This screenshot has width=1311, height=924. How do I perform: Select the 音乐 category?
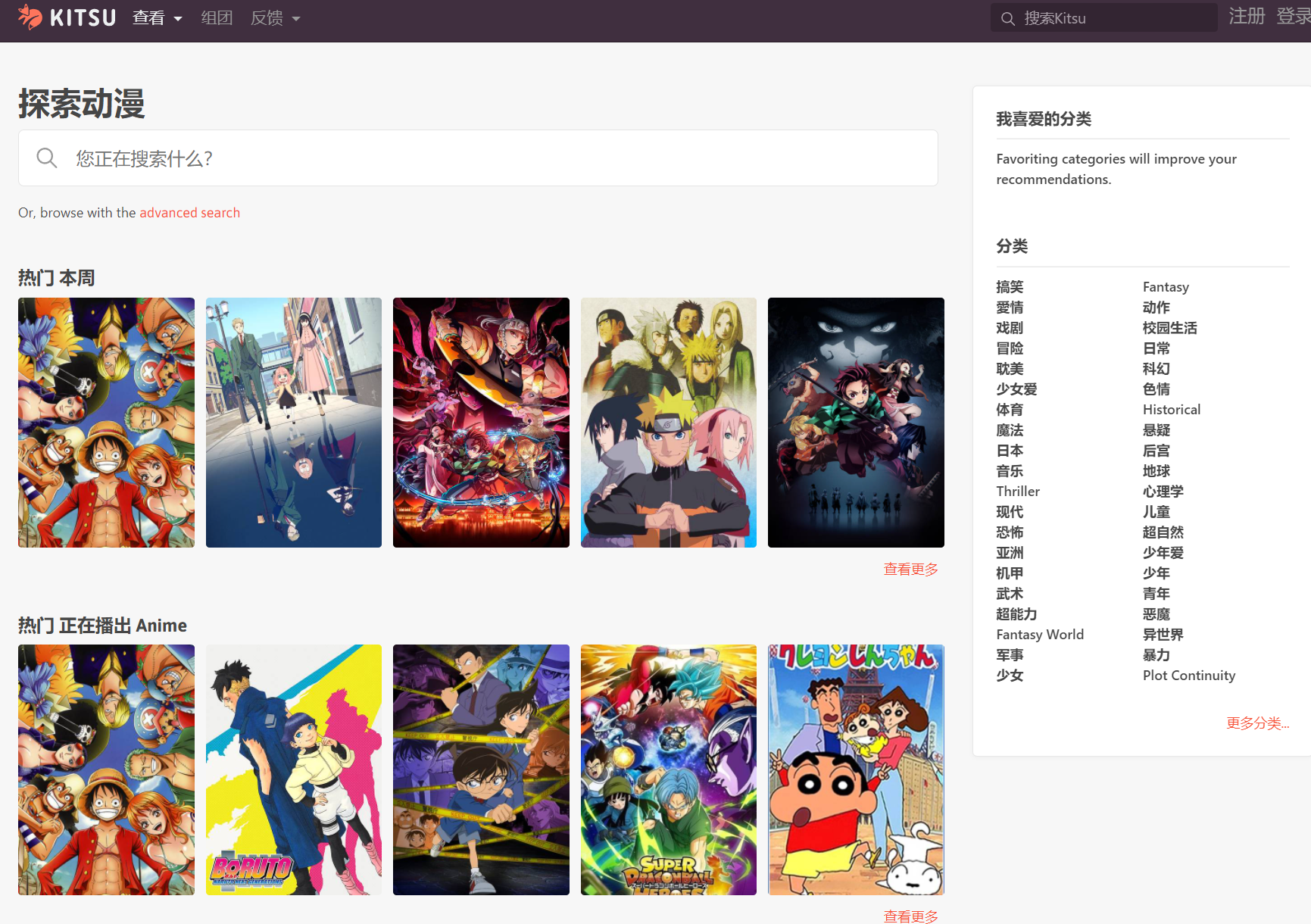(1010, 471)
